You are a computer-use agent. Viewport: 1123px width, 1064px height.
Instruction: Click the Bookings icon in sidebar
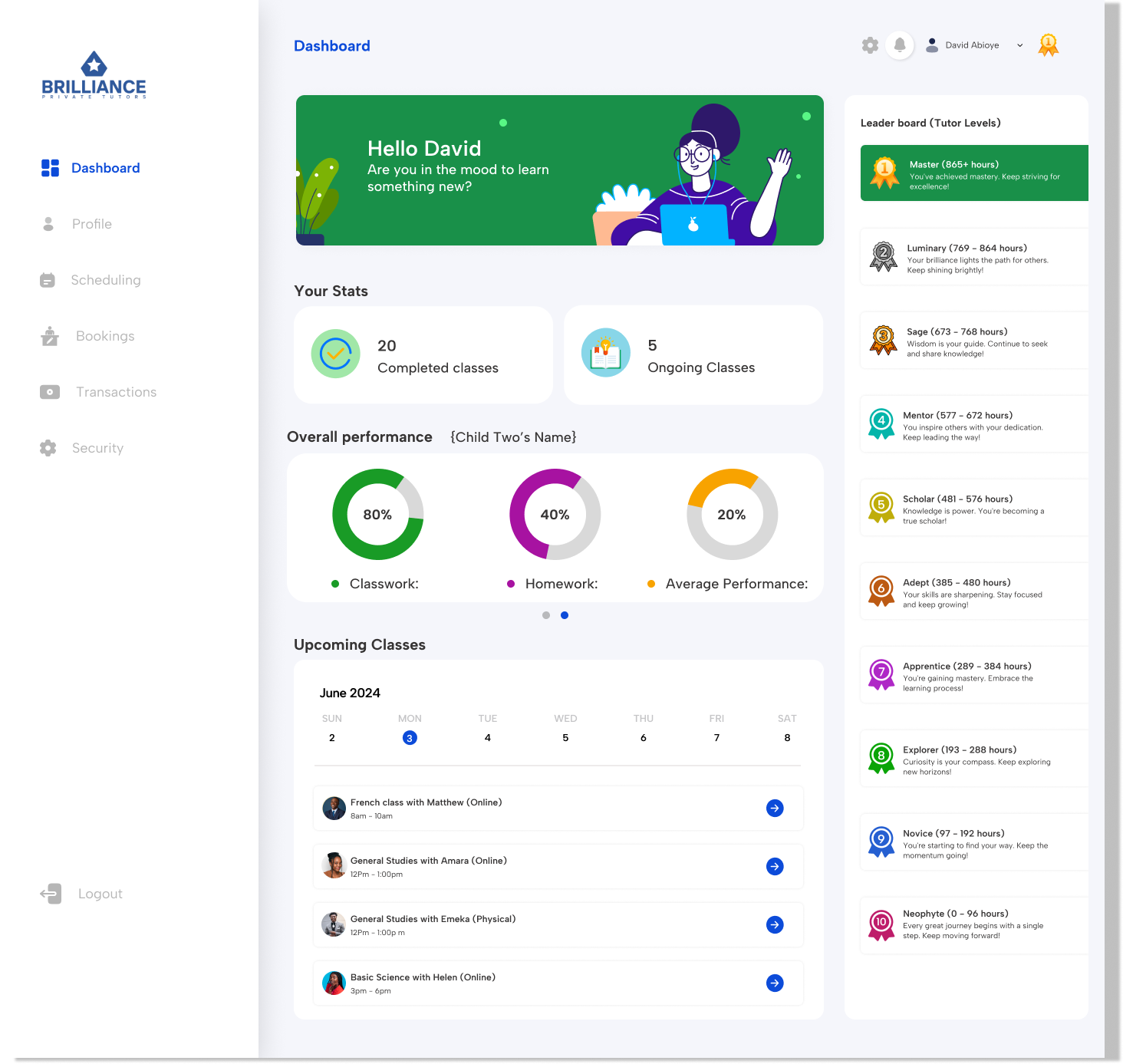(50, 336)
